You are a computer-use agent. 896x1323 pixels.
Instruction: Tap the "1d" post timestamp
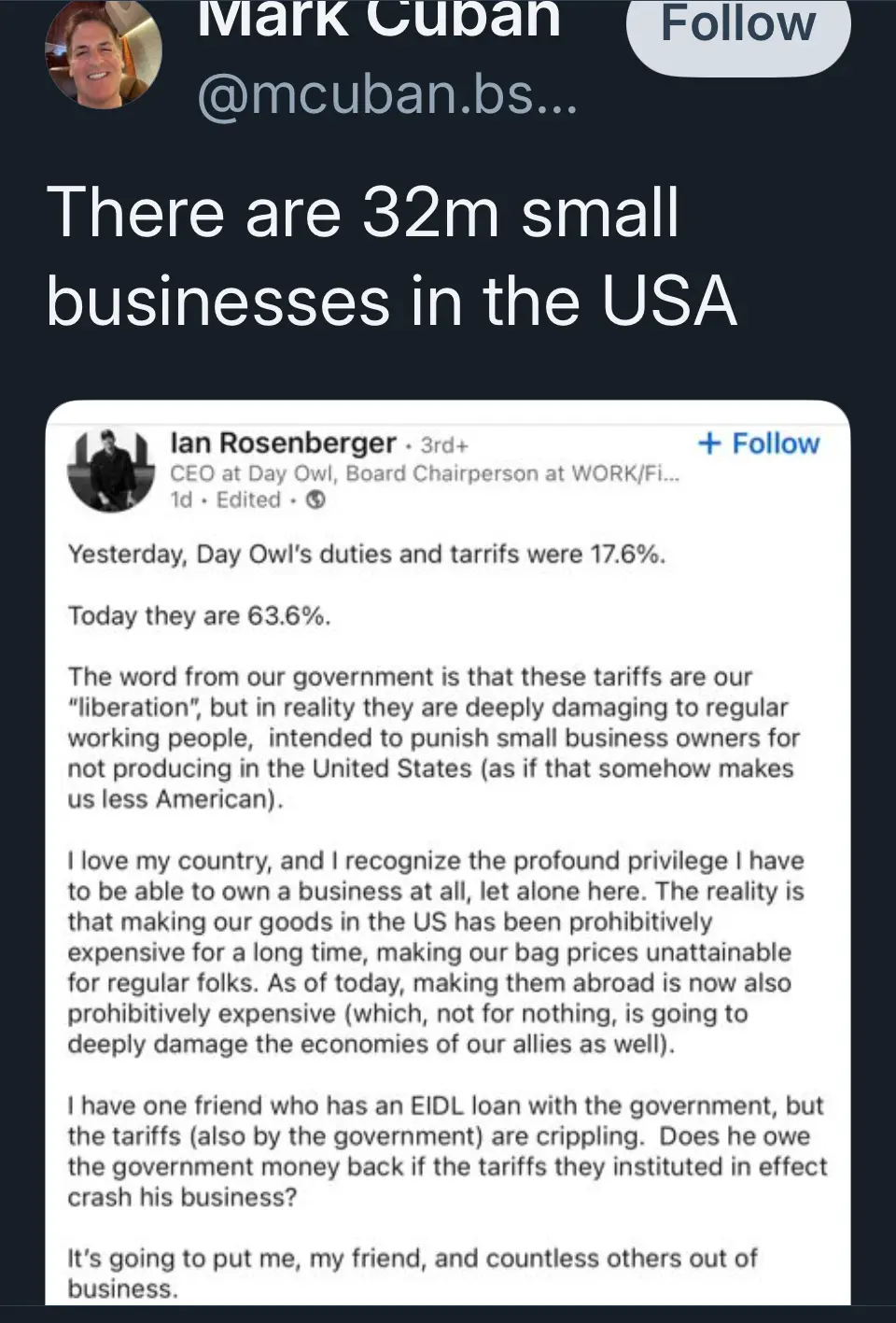click(x=181, y=500)
